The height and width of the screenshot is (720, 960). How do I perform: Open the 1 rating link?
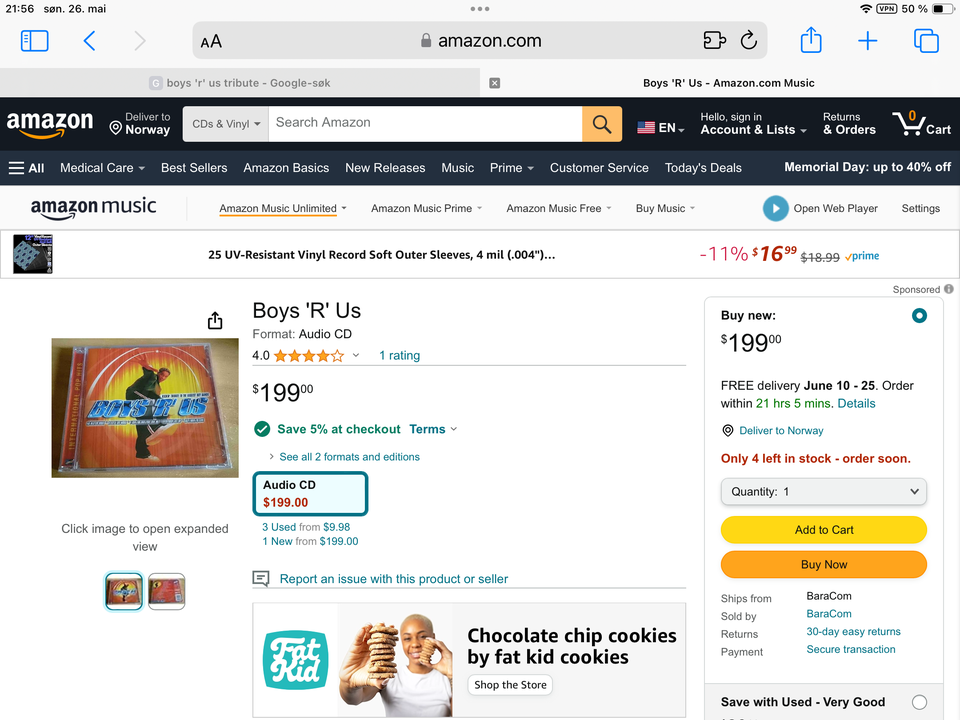pyautogui.click(x=399, y=356)
